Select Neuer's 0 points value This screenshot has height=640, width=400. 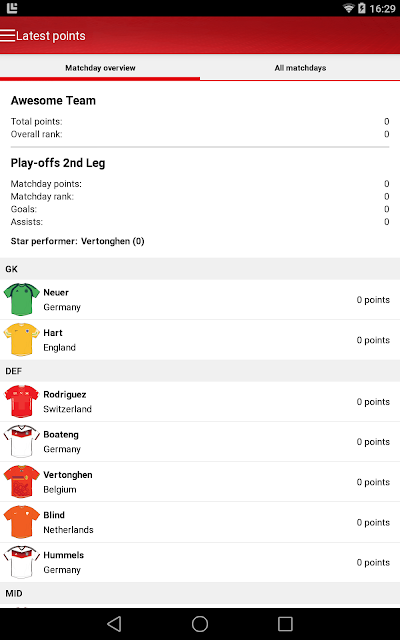(373, 300)
